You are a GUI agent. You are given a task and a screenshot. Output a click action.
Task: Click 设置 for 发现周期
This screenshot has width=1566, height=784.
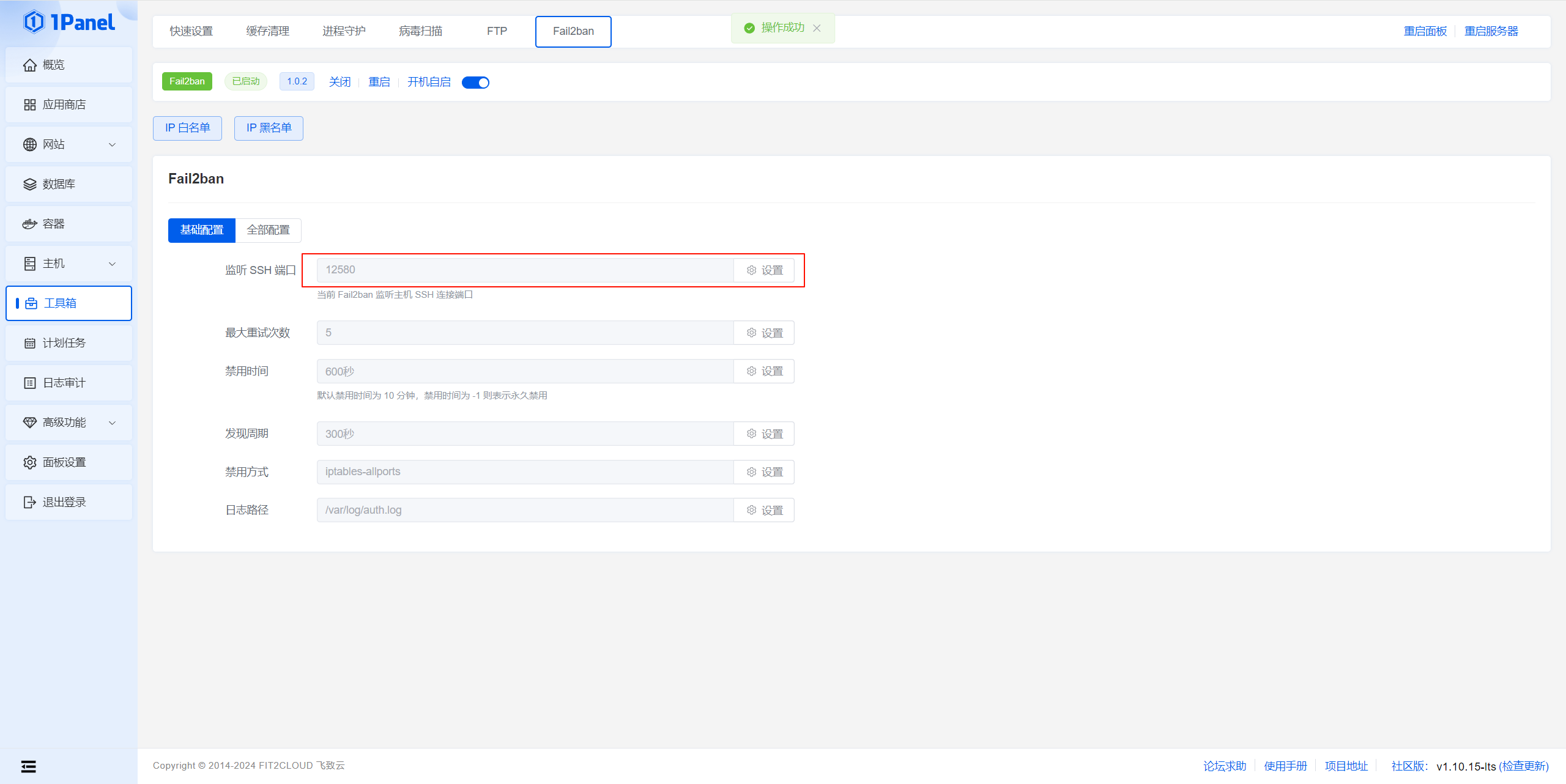(x=764, y=434)
